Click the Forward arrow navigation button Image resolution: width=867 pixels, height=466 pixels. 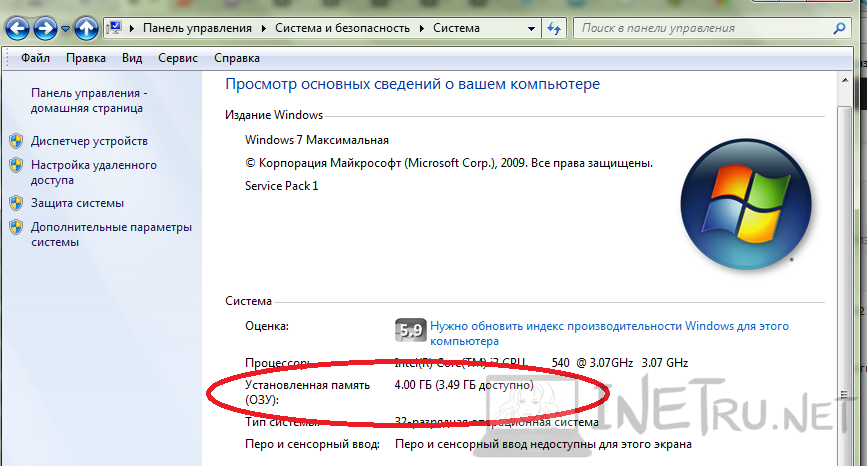click(x=45, y=28)
